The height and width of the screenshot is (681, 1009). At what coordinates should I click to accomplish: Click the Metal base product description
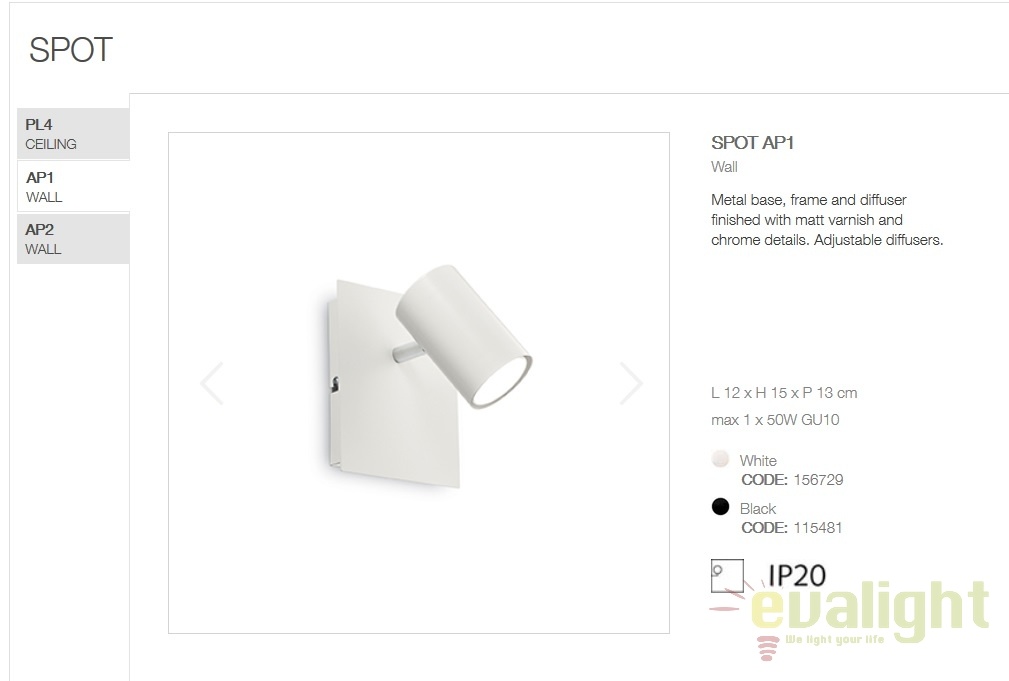click(827, 219)
